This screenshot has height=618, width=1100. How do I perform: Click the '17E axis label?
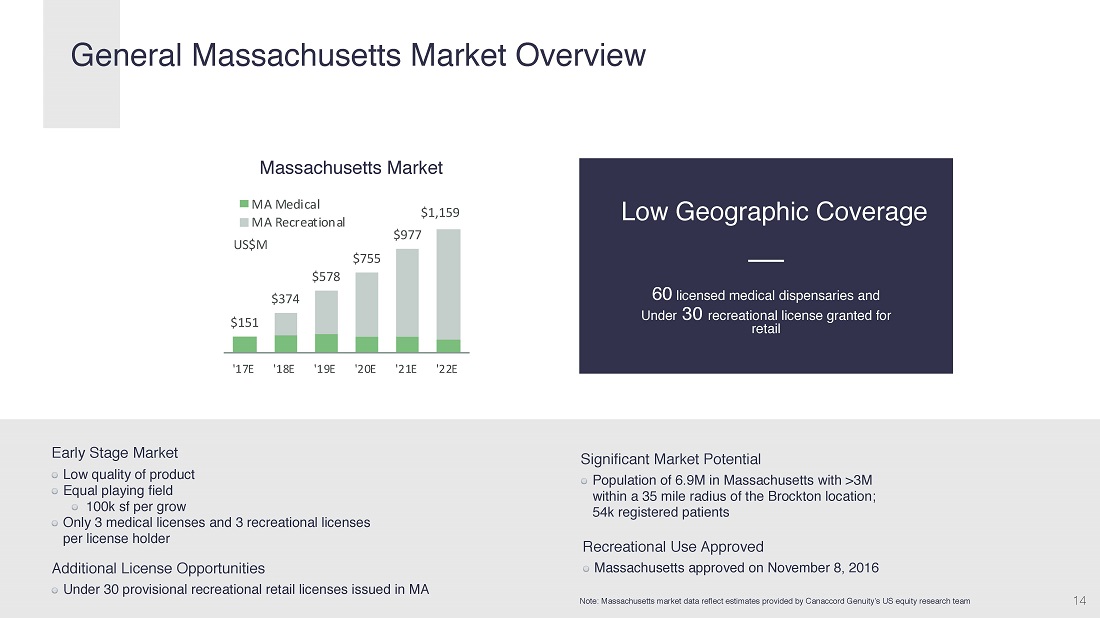click(243, 369)
